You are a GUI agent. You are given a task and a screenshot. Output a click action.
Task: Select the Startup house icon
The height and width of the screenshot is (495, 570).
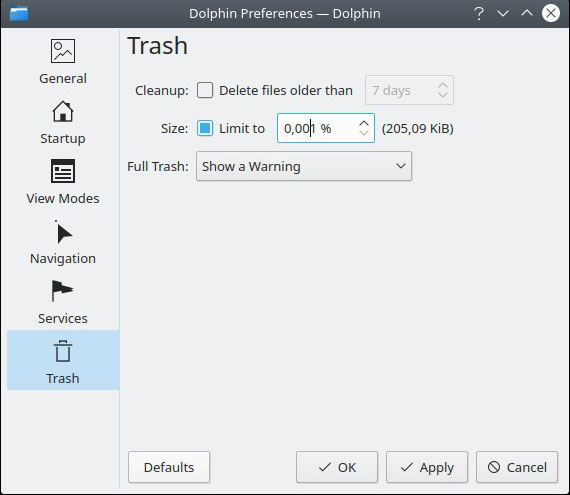[x=63, y=111]
